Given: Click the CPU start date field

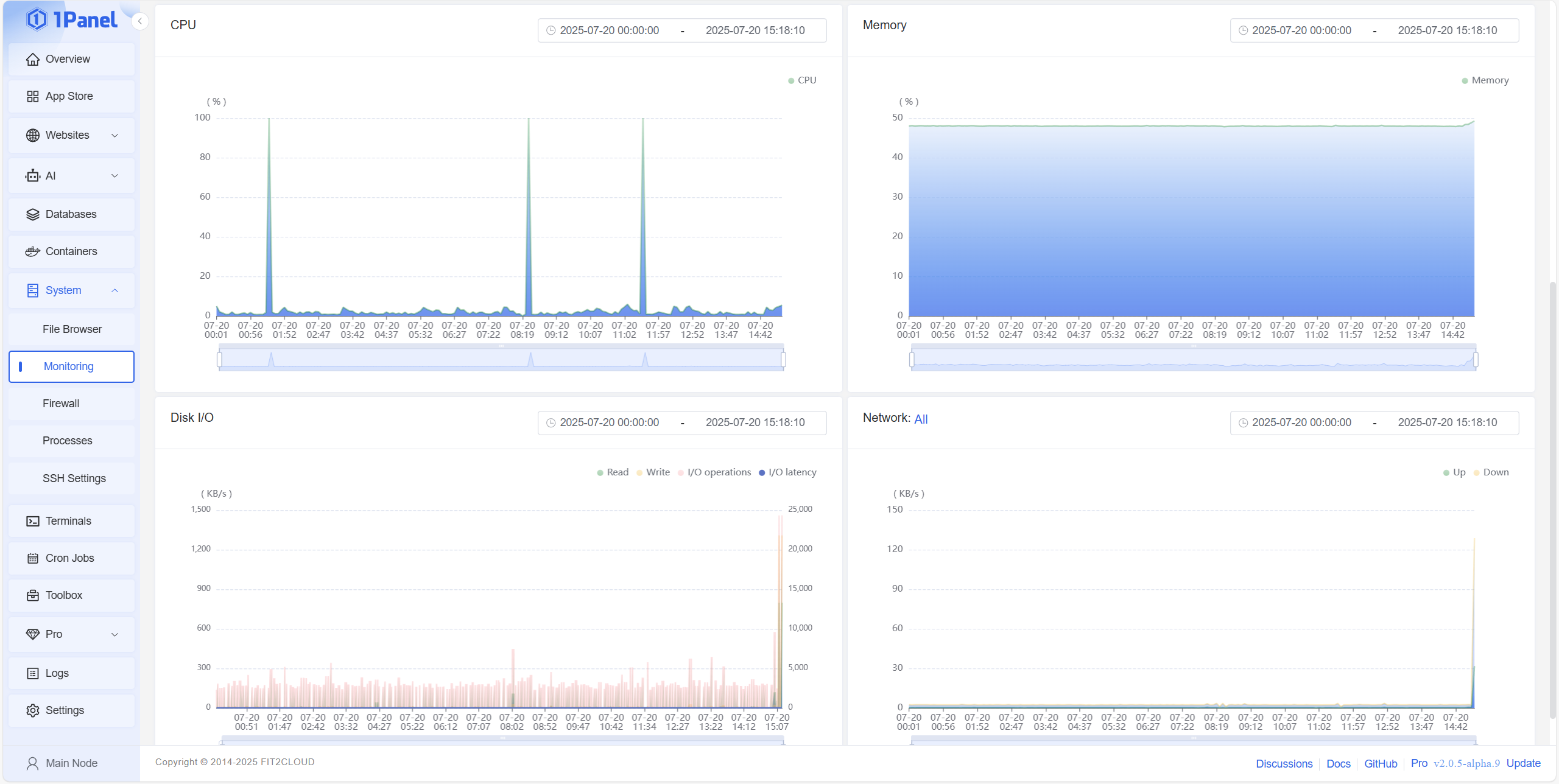Looking at the screenshot, I should (609, 30).
